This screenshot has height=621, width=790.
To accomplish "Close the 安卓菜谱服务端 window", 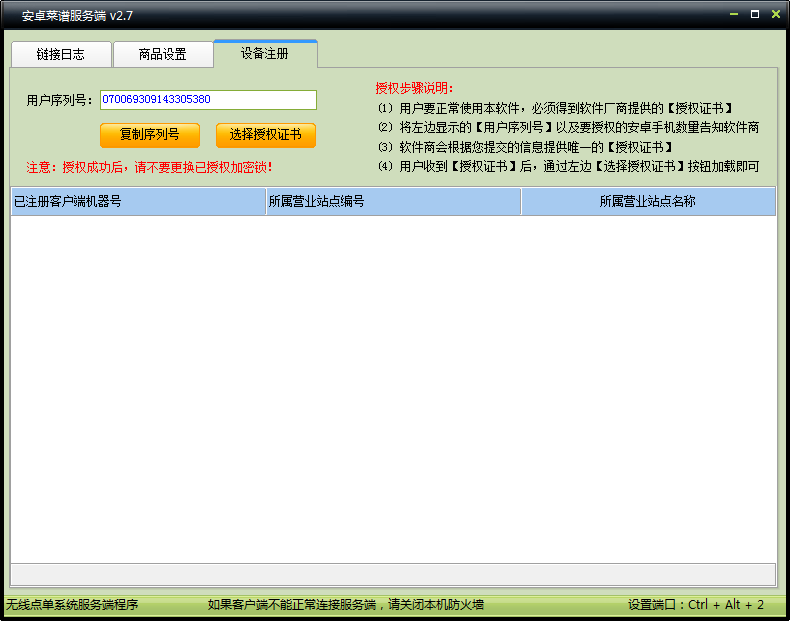I will 776,15.
